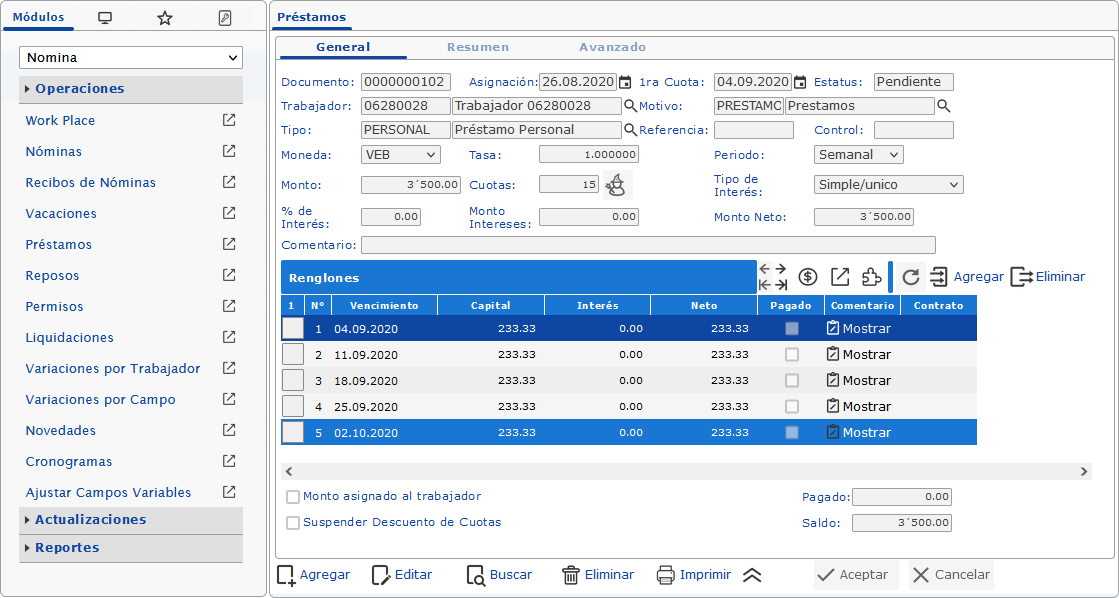Image resolution: width=1119 pixels, height=598 pixels.
Task: Click the refresh icon in Renglones toolbar
Action: 911,277
